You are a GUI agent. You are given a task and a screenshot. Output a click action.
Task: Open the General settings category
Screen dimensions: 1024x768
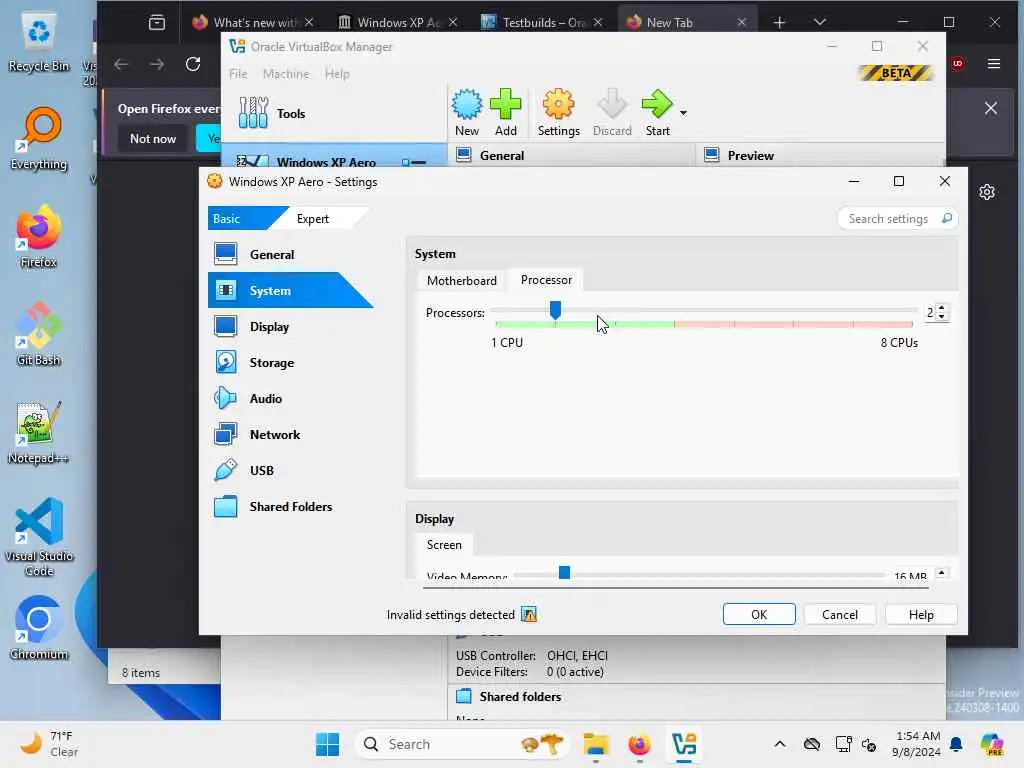273,255
